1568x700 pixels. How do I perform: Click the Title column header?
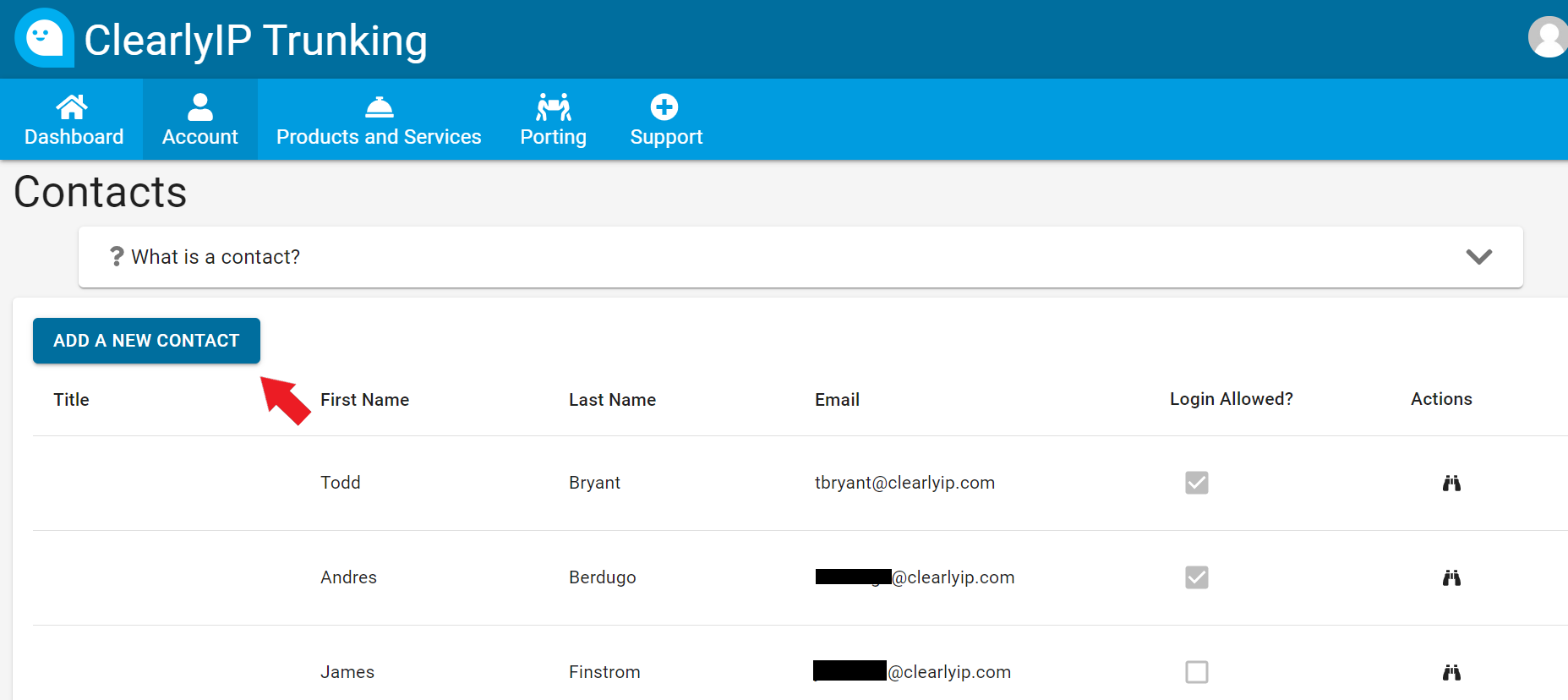point(71,400)
